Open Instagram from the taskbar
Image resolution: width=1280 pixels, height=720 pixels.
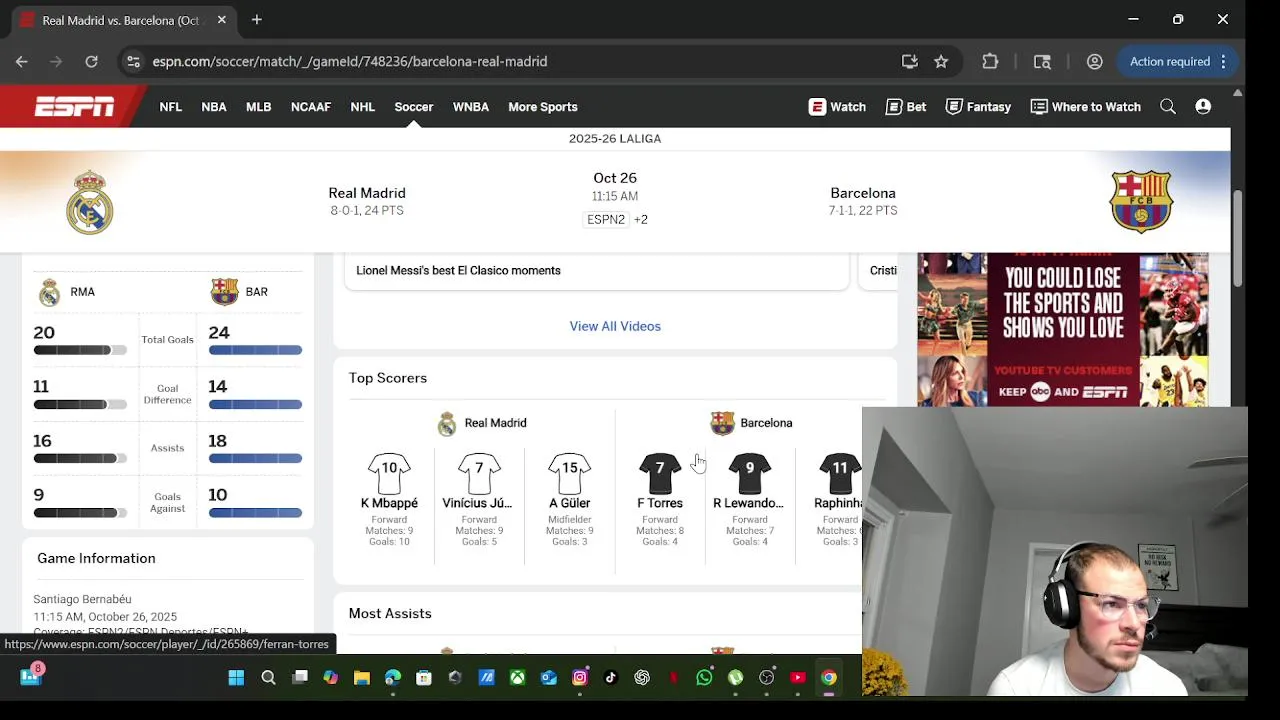click(579, 677)
